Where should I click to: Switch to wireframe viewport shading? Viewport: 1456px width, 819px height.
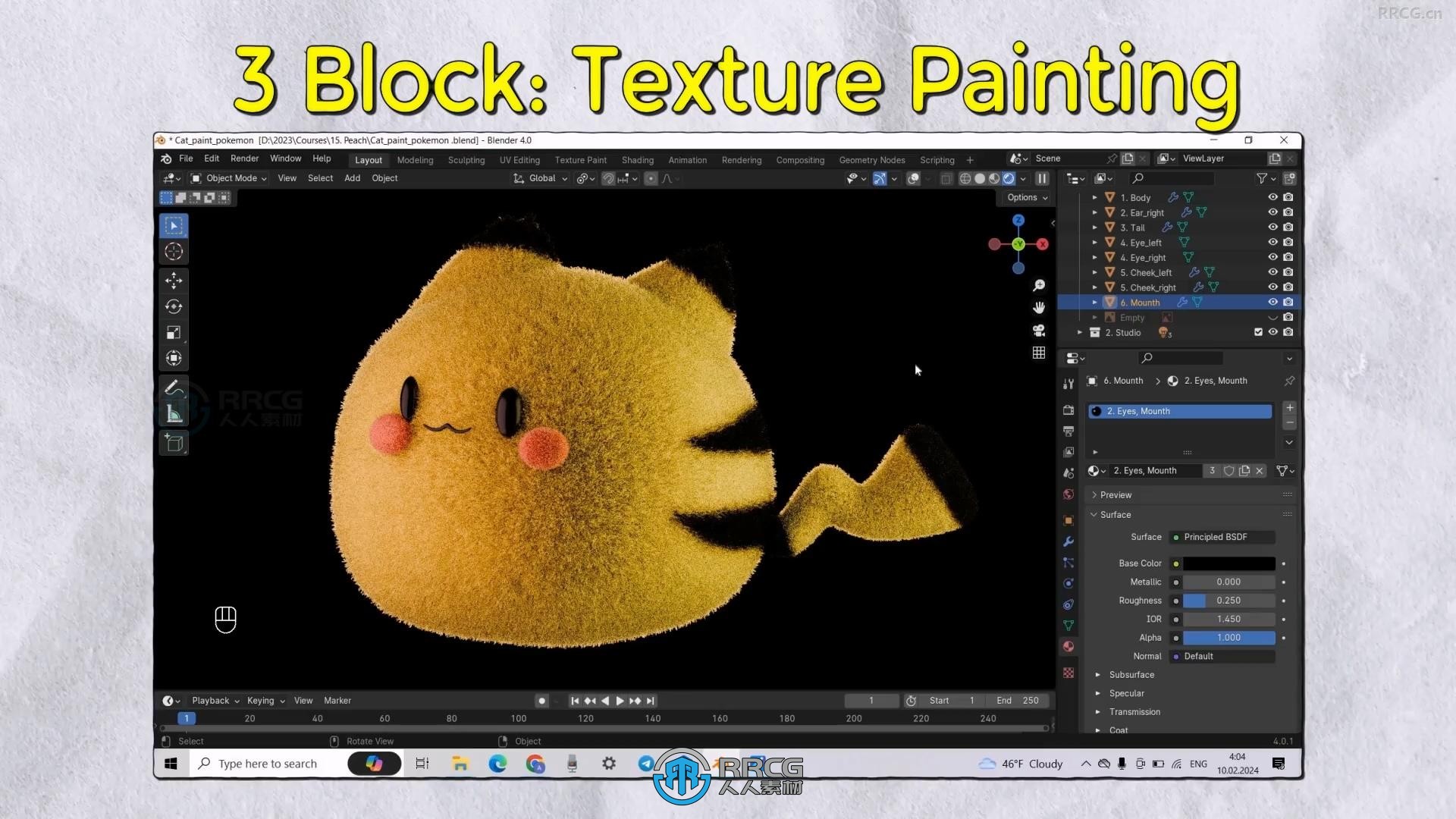tap(965, 178)
